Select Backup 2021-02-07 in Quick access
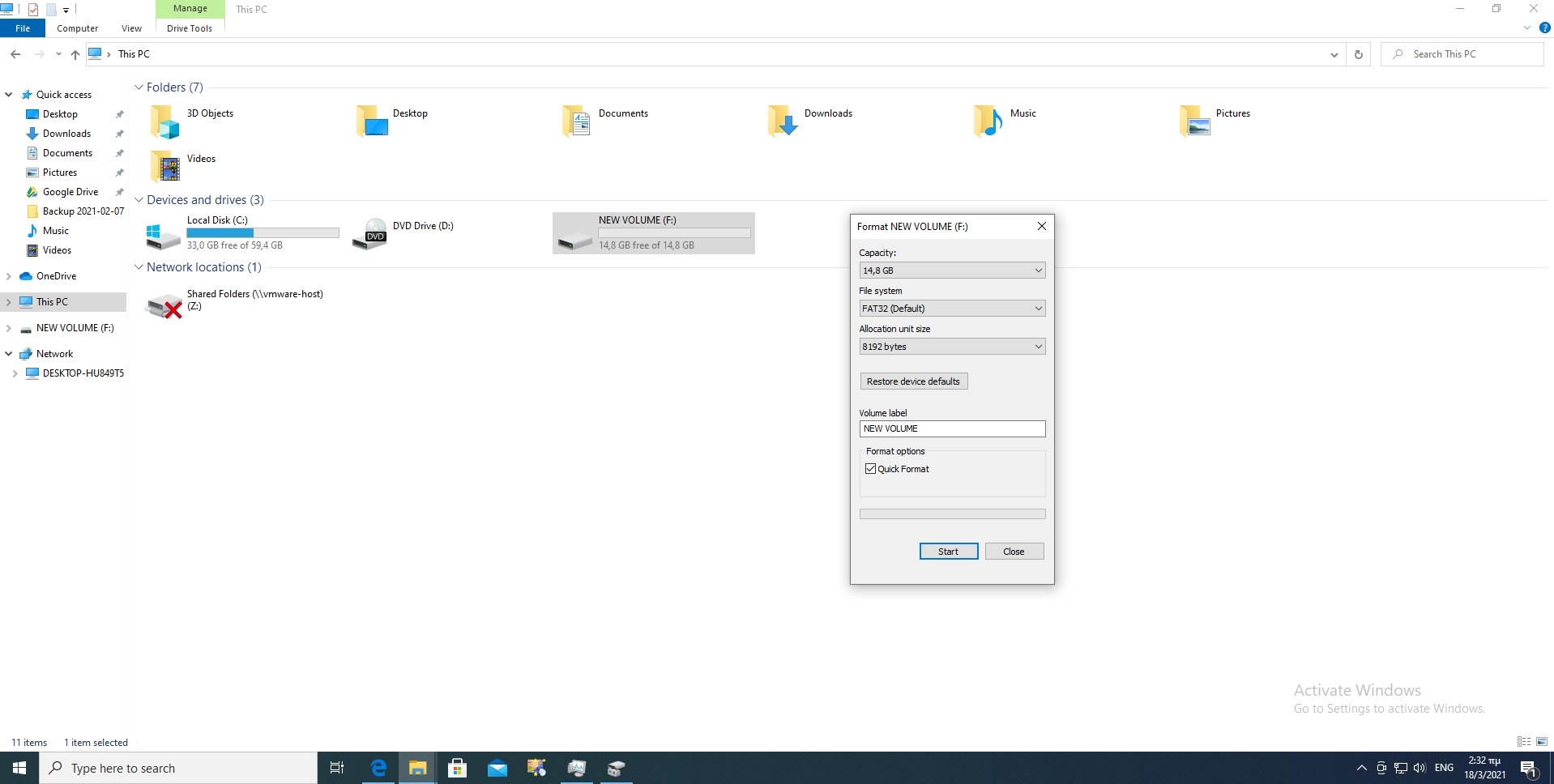This screenshot has height=784, width=1554. coord(75,211)
